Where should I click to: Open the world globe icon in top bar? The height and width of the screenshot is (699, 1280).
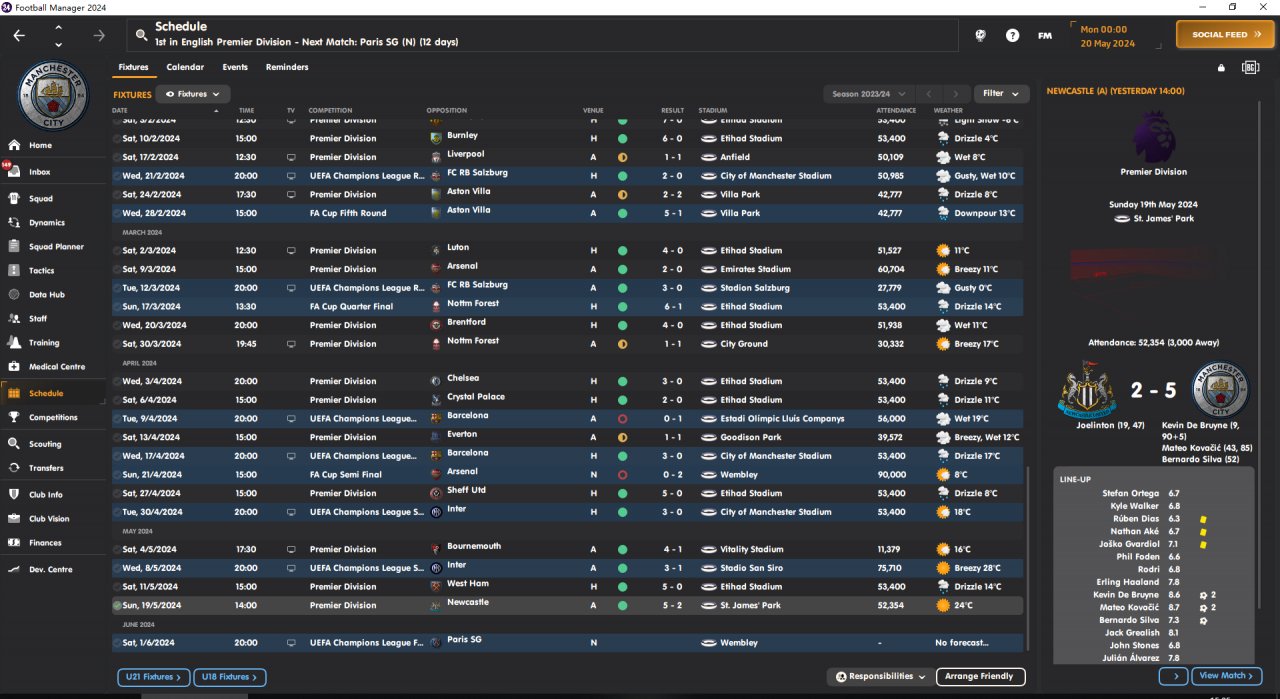click(x=981, y=35)
